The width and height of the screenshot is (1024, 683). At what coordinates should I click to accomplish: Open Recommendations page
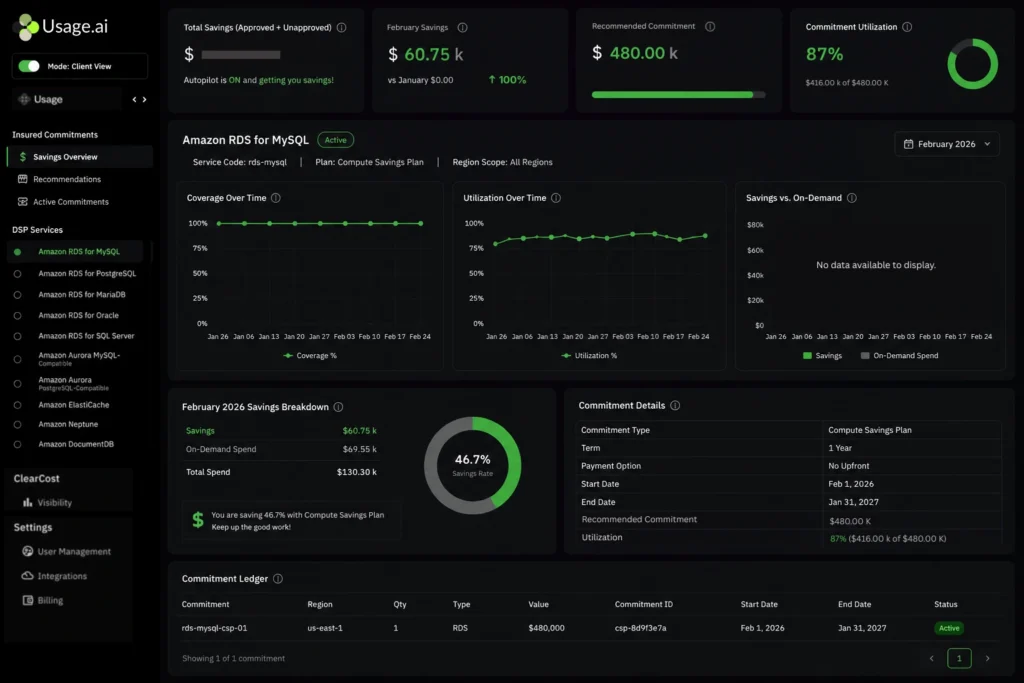67,179
